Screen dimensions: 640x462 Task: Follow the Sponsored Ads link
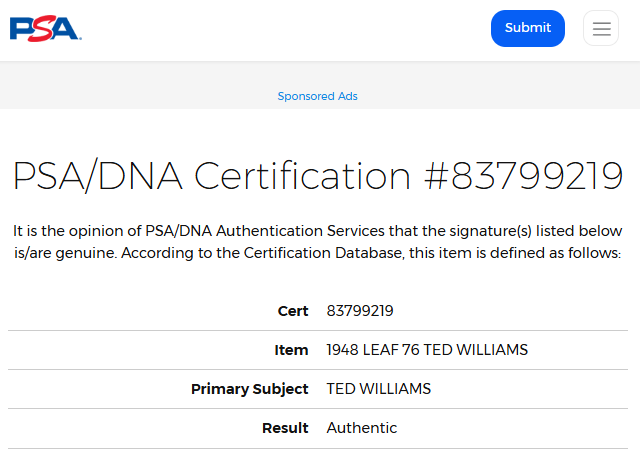click(317, 96)
